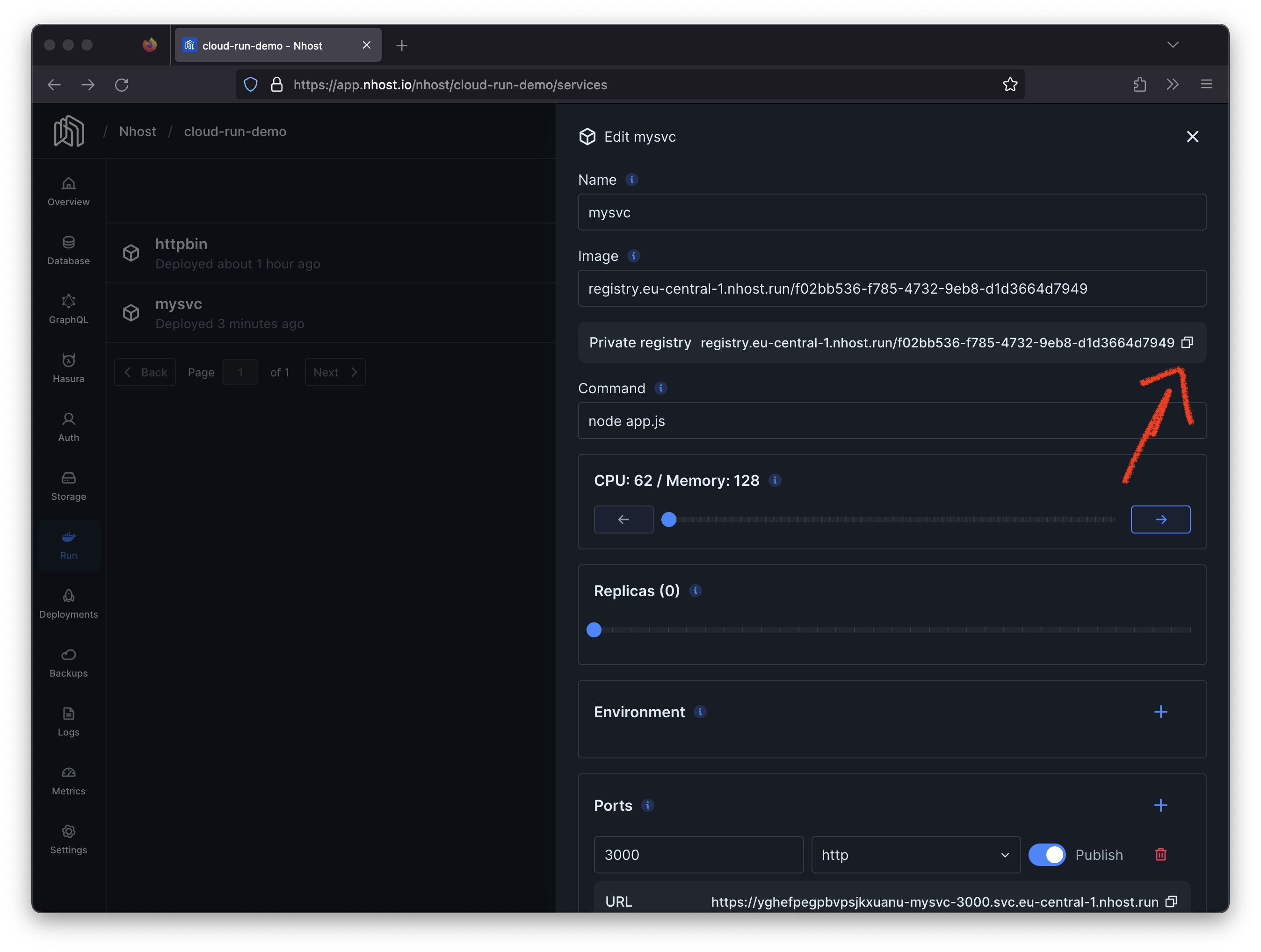Show more browser toolbar tools

[1172, 85]
